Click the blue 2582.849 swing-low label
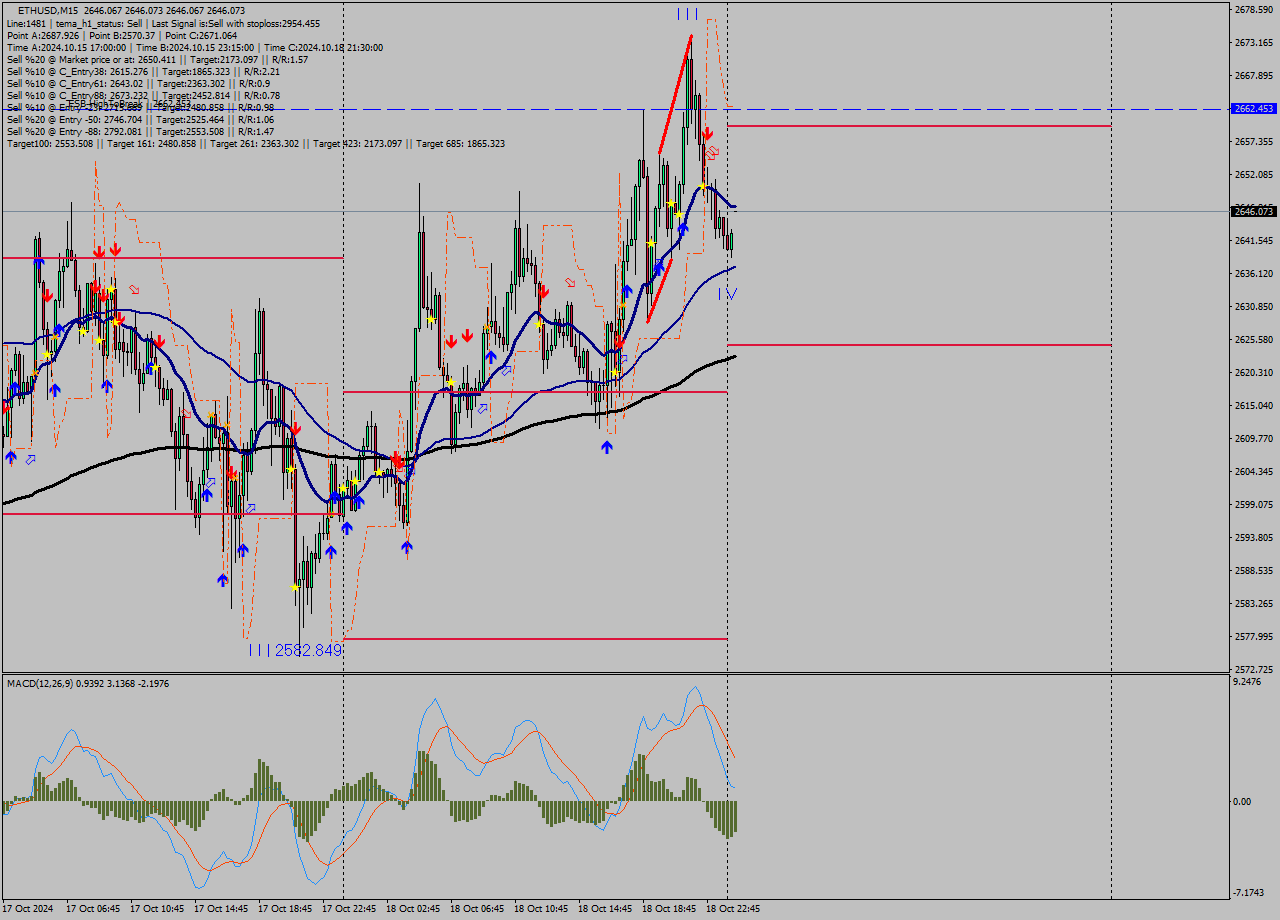1280x920 pixels. tap(309, 650)
